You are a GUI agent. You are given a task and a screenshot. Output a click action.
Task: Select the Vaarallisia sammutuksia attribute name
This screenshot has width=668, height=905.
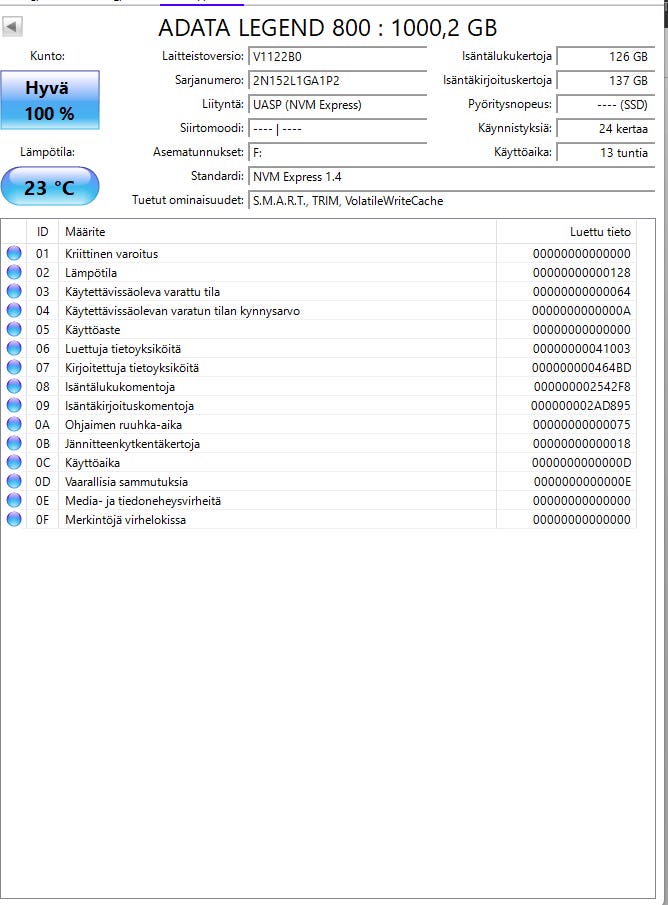point(126,482)
